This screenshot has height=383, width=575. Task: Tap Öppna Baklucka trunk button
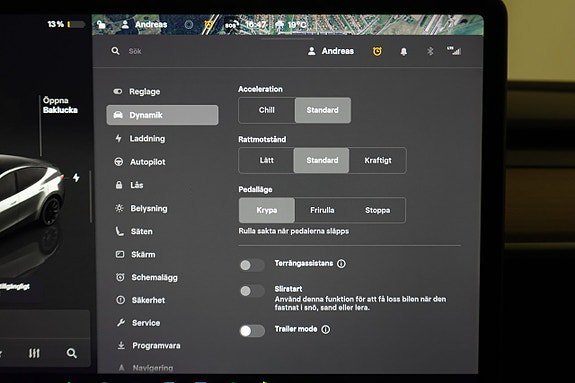(x=61, y=105)
